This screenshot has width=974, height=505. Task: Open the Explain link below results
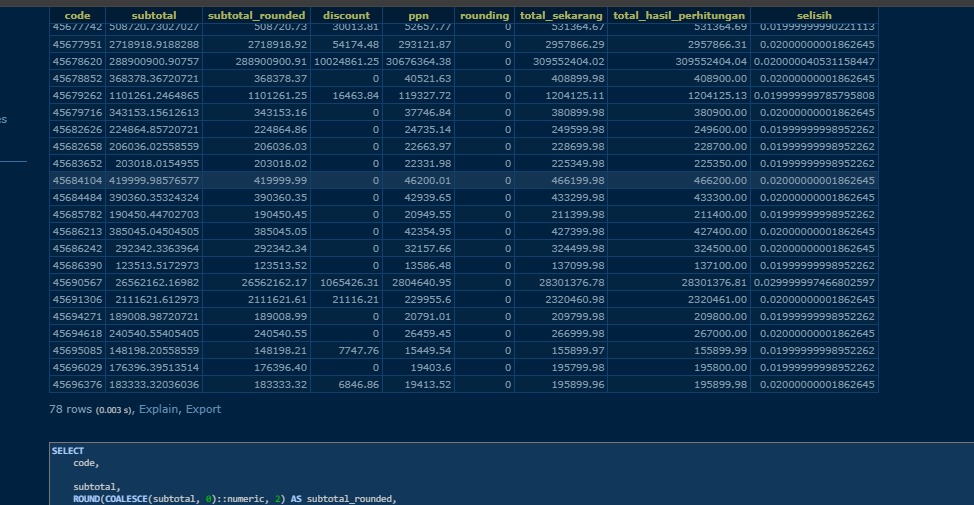[158, 409]
